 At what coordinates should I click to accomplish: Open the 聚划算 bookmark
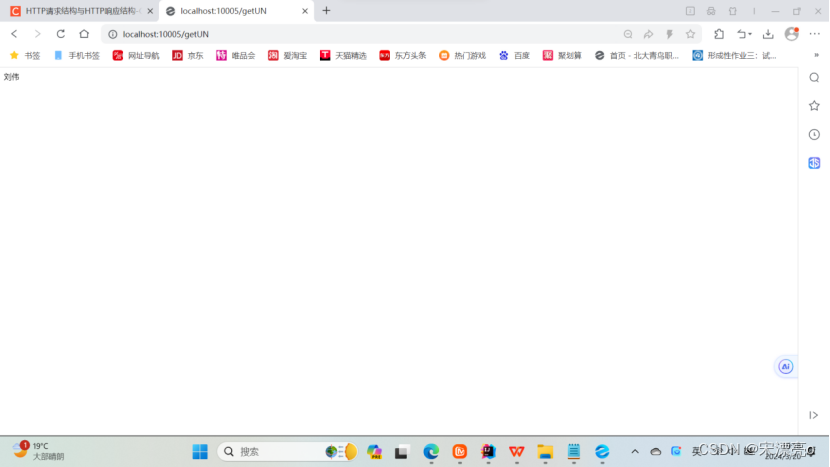[x=562, y=55]
